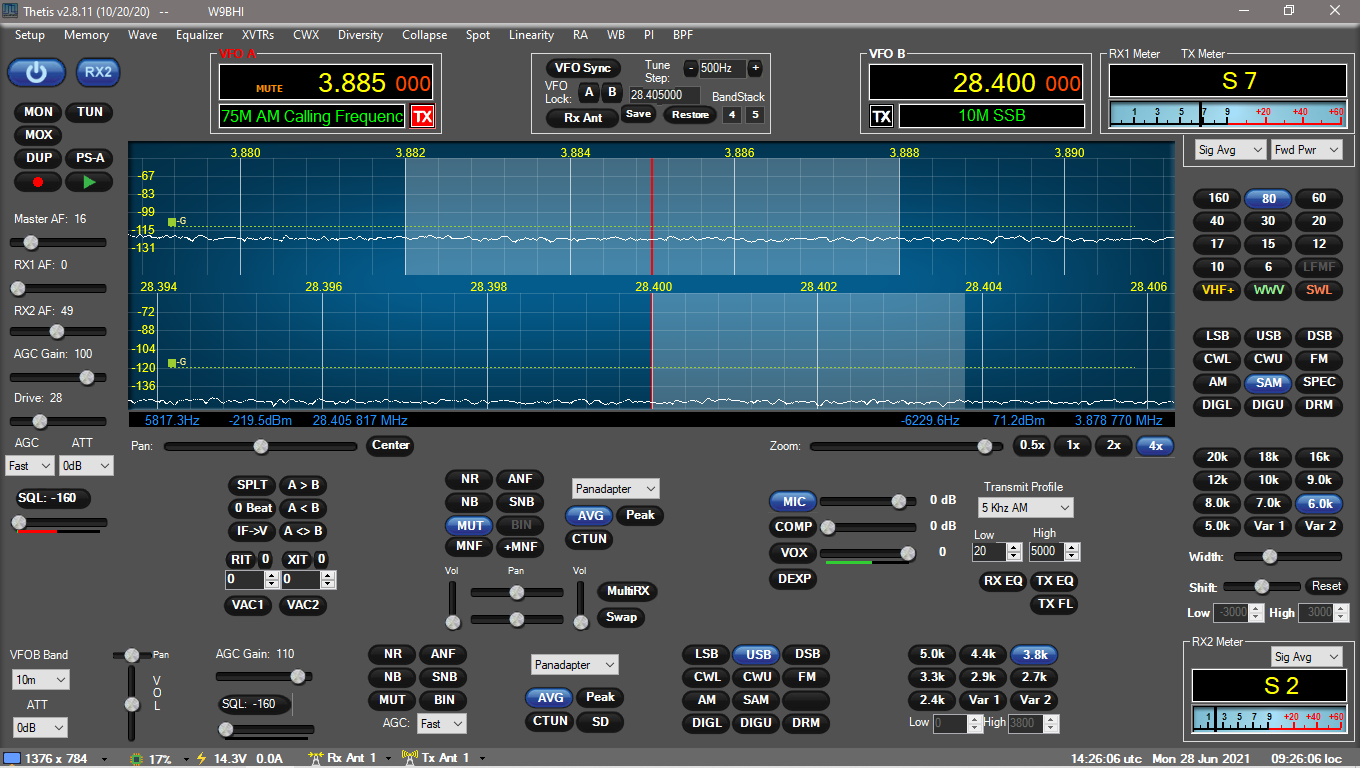1360x768 pixels.
Task: Reset filter shift with Reset button
Action: tap(1326, 586)
